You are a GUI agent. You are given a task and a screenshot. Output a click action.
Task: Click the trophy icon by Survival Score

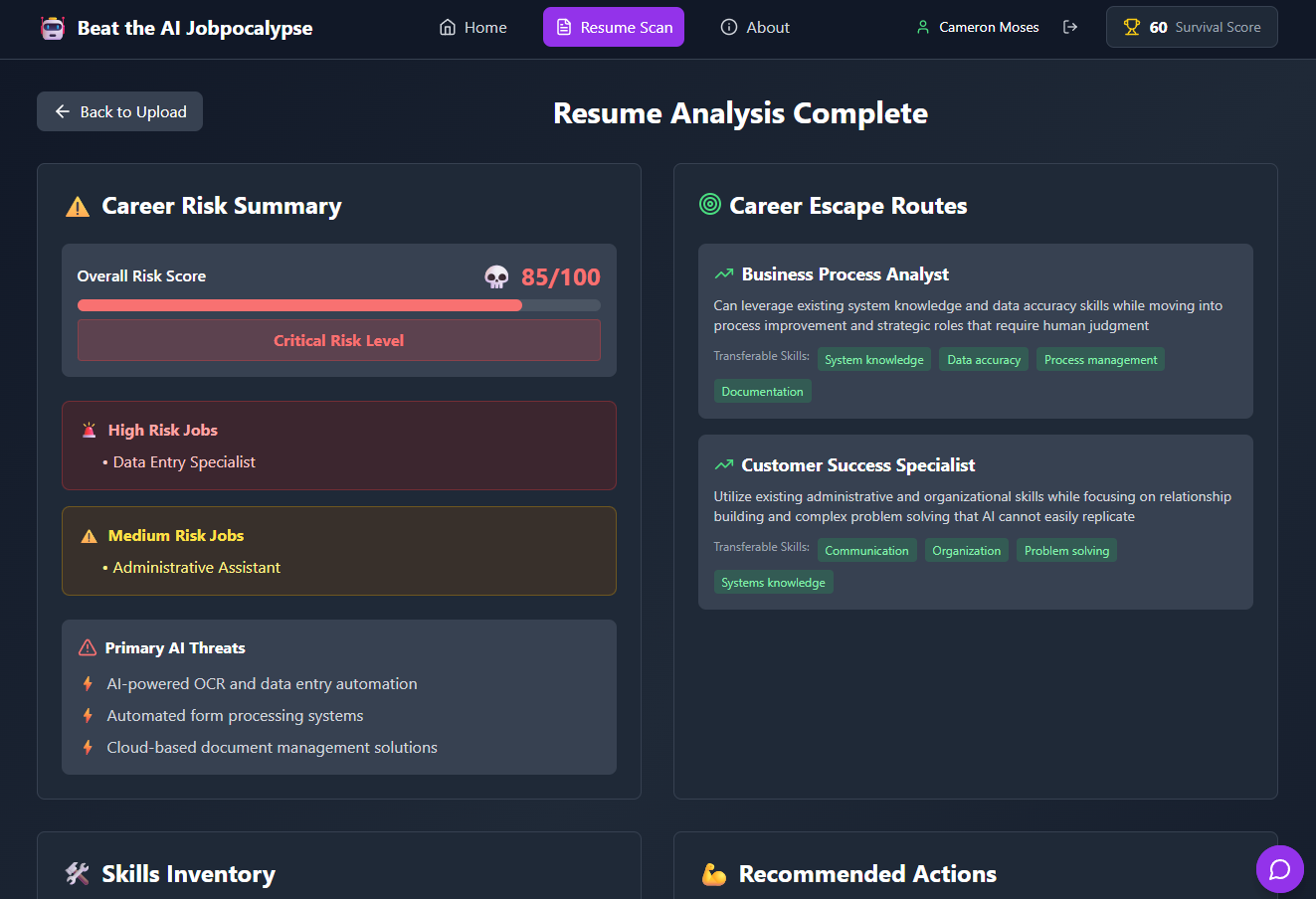(x=1132, y=28)
